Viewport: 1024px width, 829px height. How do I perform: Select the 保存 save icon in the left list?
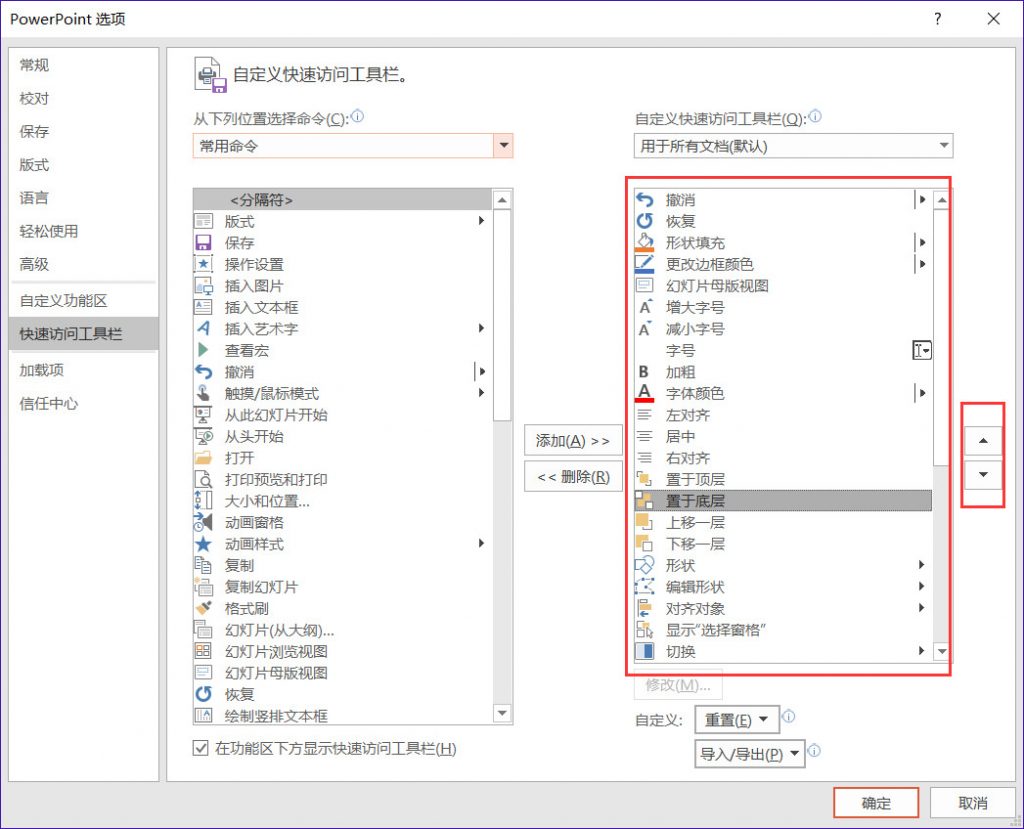(203, 243)
